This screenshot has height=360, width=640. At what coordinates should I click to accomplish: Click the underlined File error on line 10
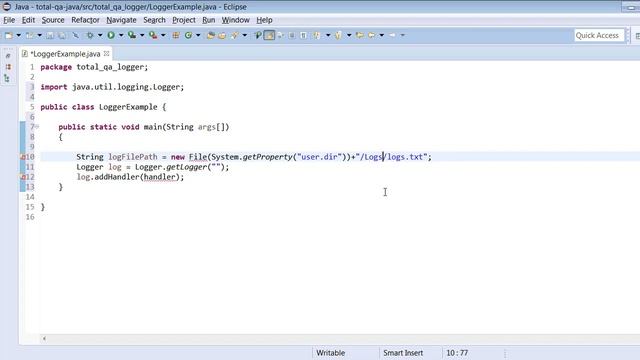[198, 157]
